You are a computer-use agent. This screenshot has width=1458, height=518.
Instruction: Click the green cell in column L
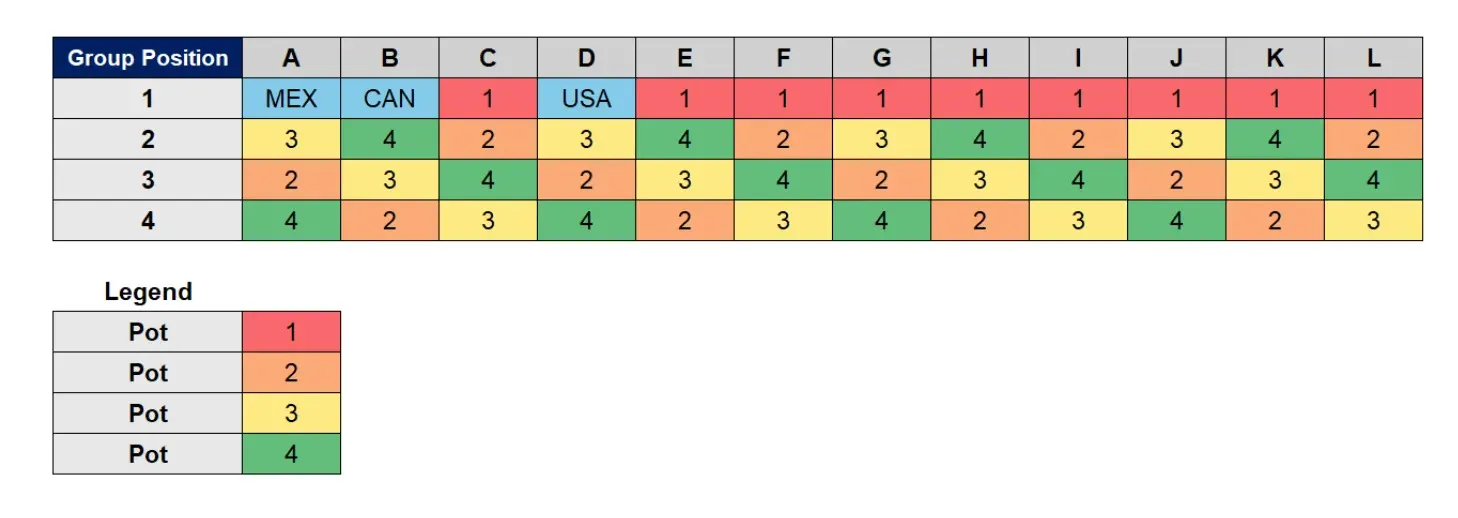tap(1373, 180)
